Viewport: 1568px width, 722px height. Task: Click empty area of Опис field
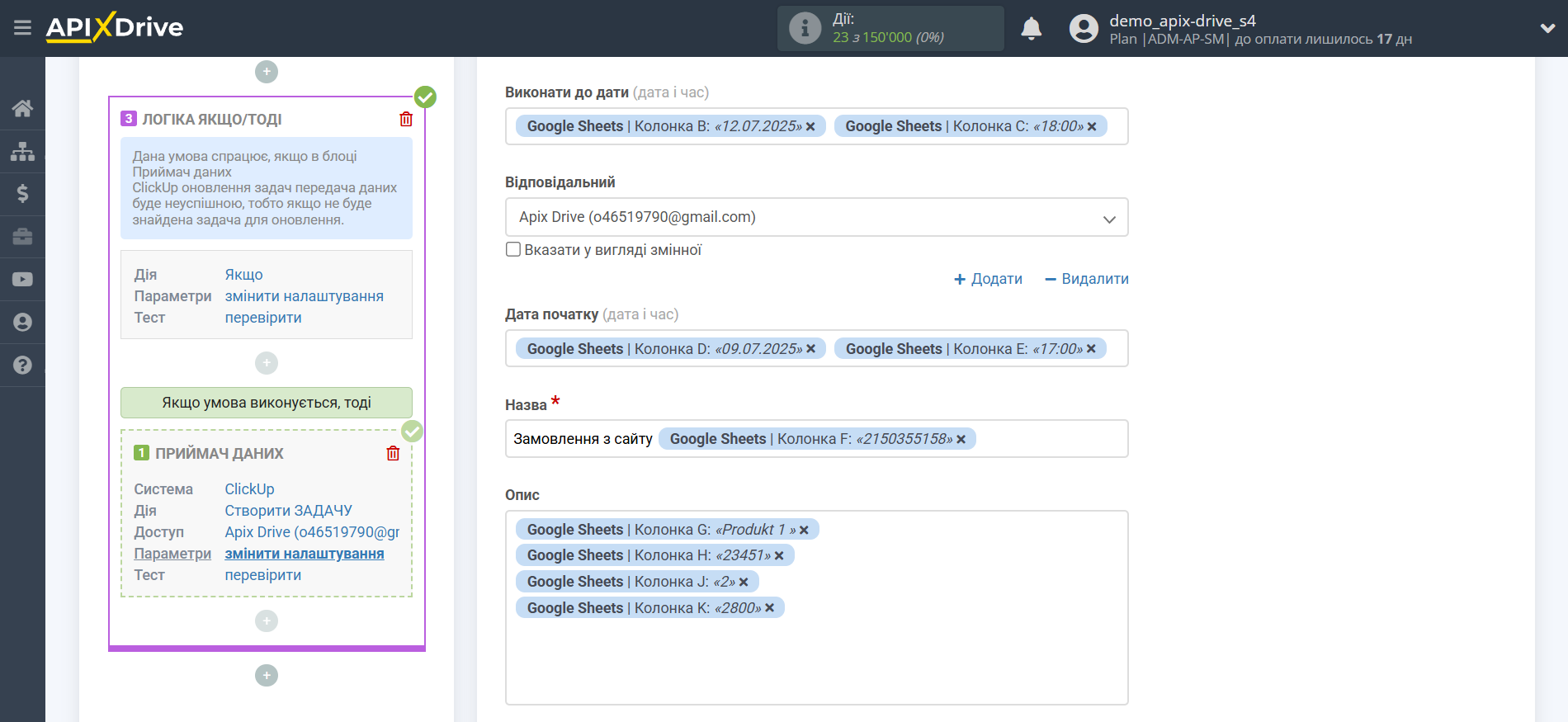817,660
